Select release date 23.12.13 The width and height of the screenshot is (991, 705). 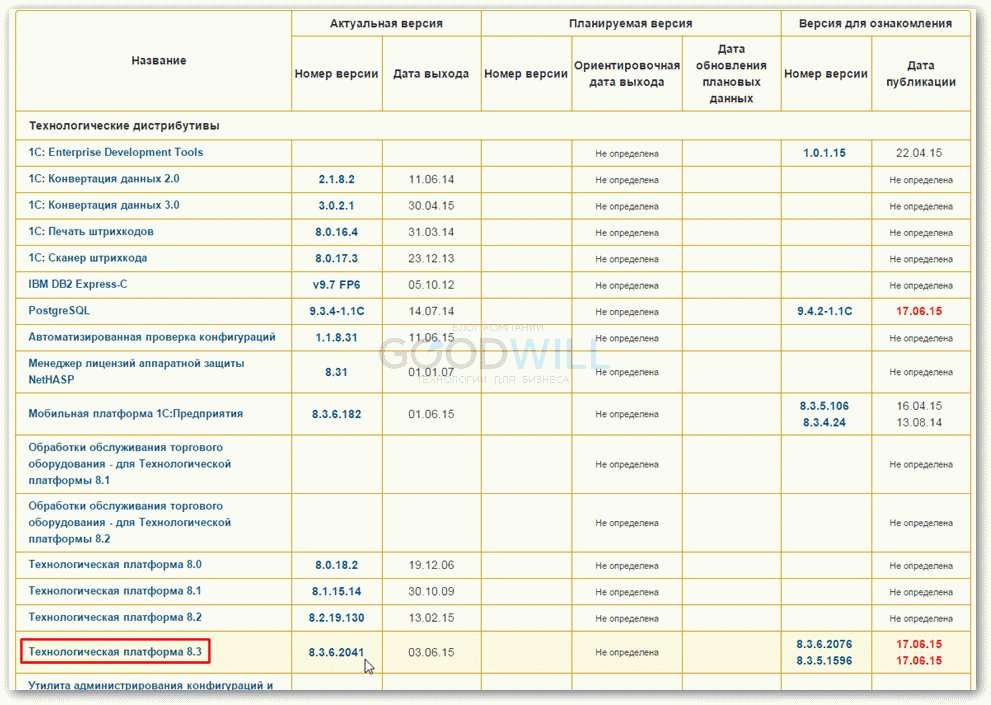(x=431, y=259)
